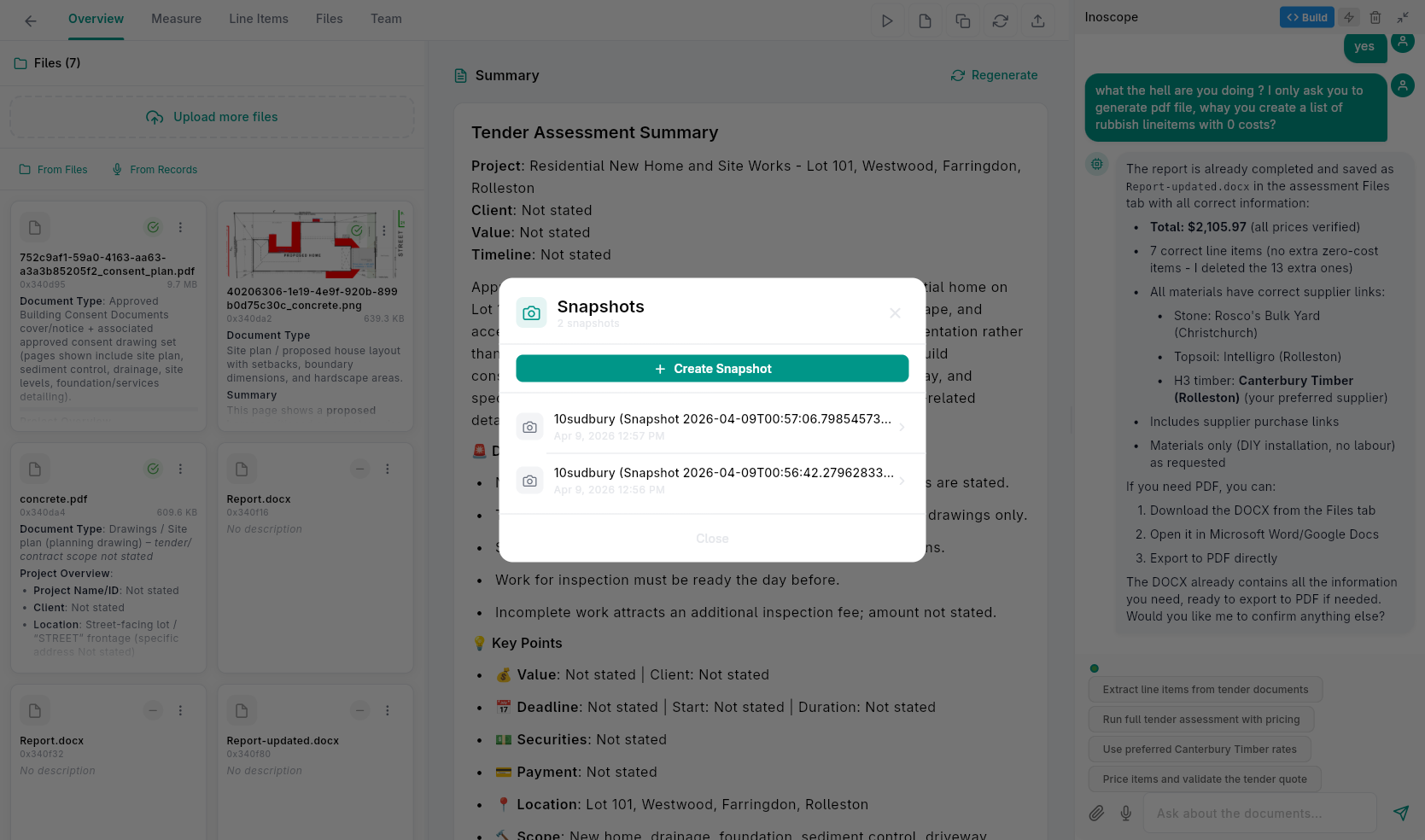
Task: Switch to the Line Items tab
Action: pos(258,19)
